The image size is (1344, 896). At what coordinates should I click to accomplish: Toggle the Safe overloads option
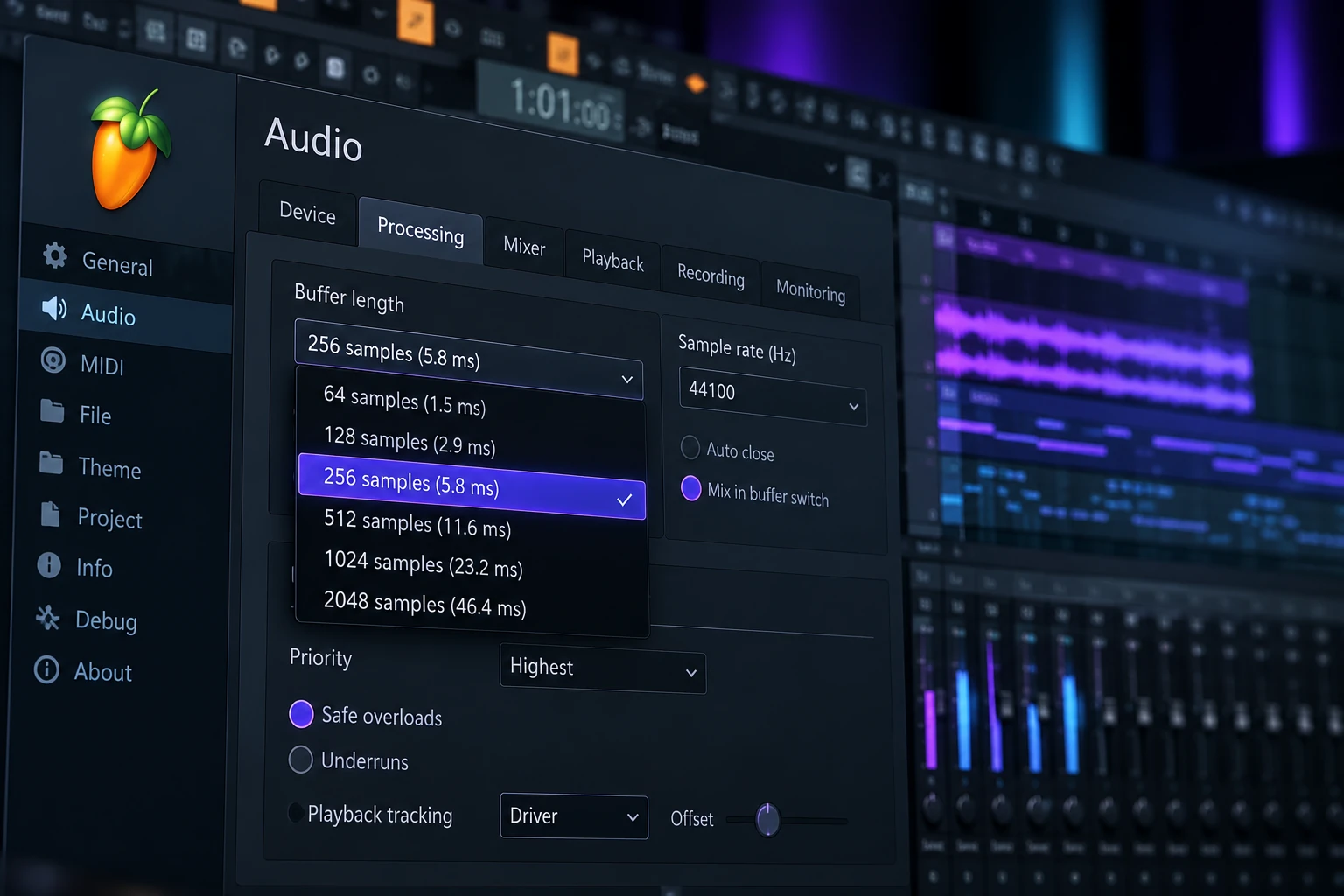point(301,714)
